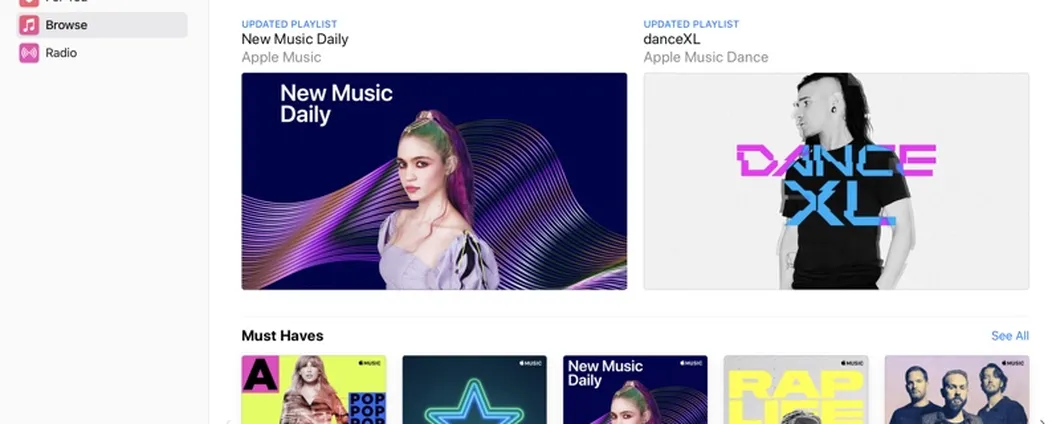Open the three-men band playlist cover
1060x424 pixels.
(x=957, y=390)
